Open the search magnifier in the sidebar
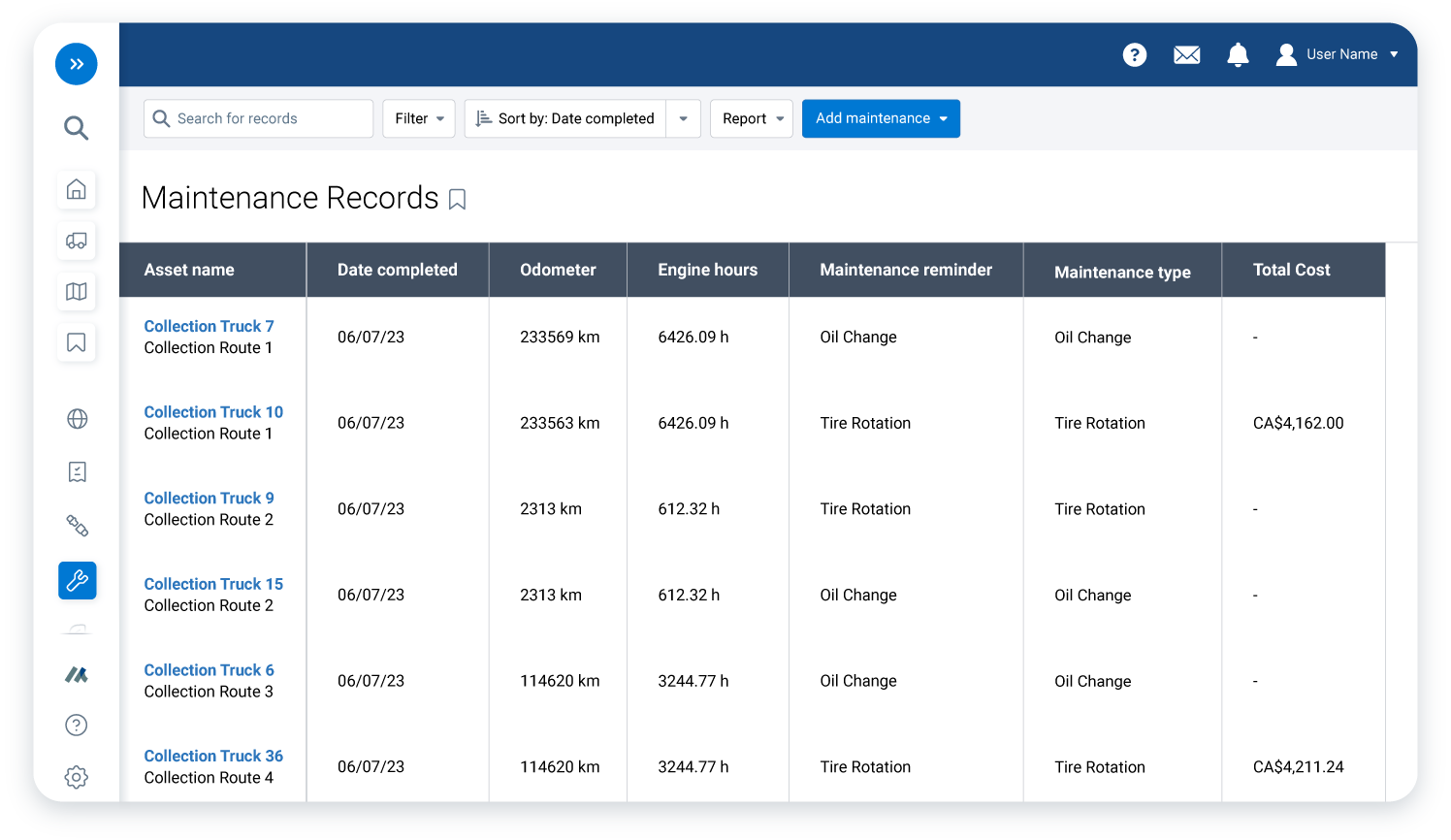The image size is (1451, 840). point(77,127)
